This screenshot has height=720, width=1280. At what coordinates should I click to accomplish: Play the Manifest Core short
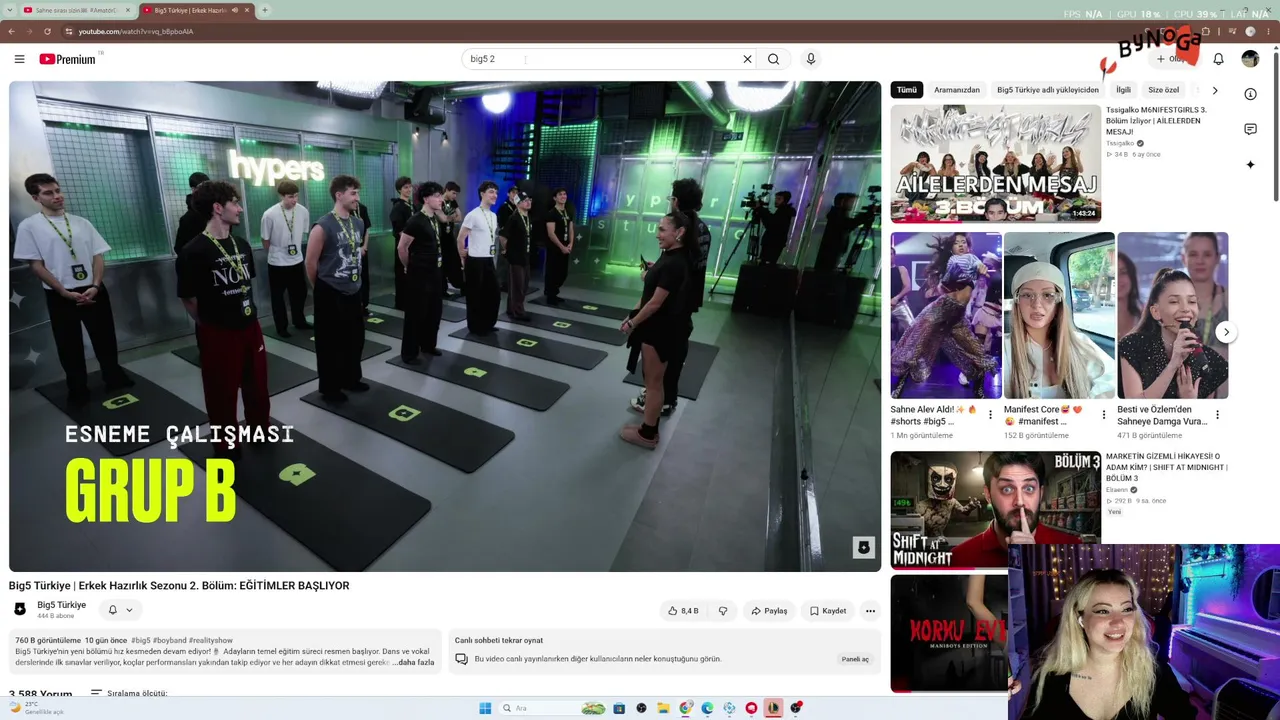[1059, 315]
